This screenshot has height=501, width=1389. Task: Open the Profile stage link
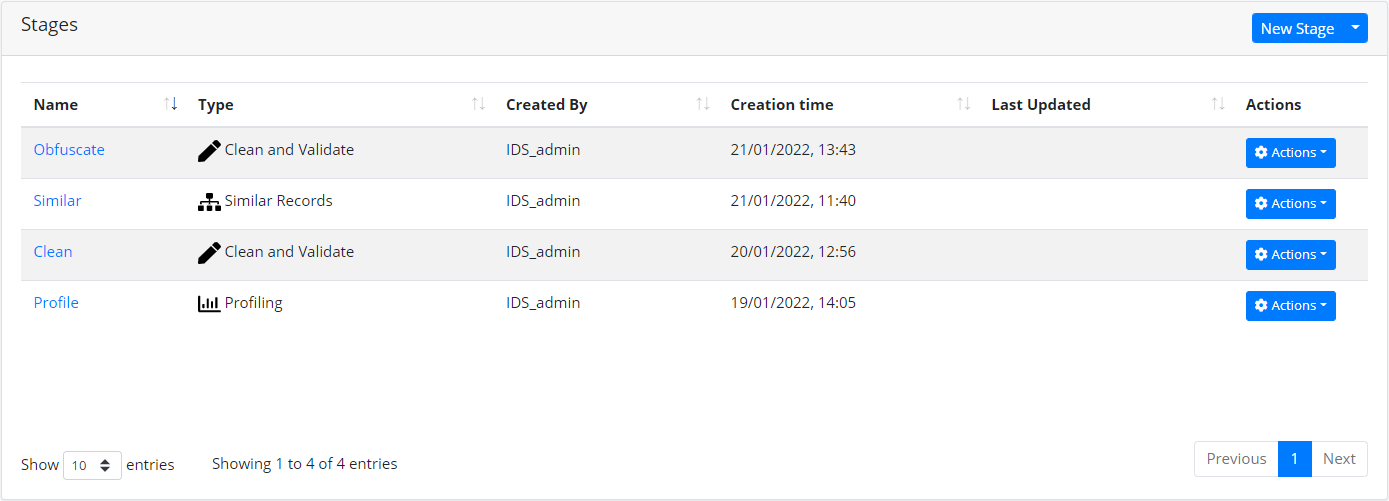(56, 303)
